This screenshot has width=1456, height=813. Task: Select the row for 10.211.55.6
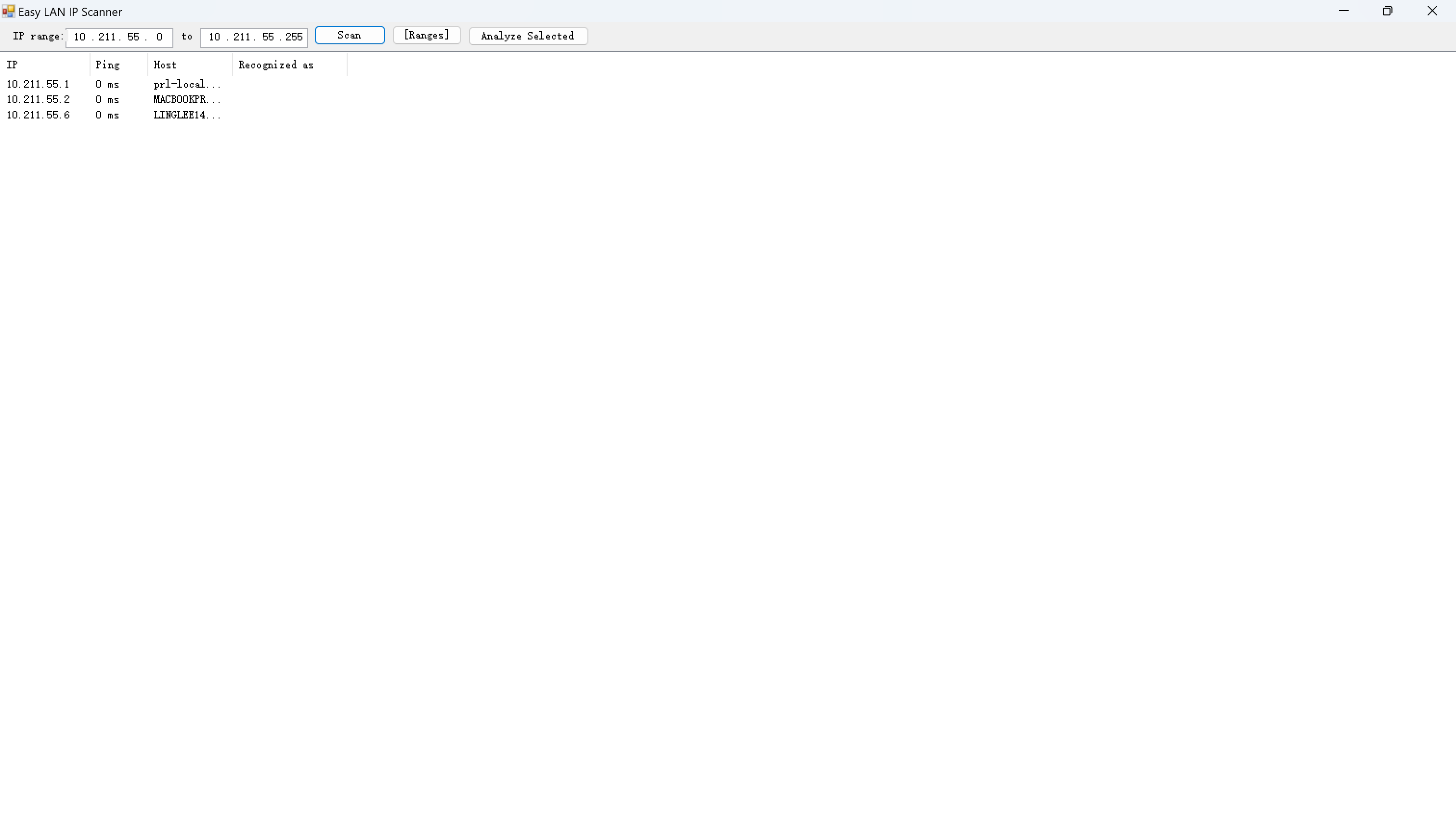point(38,115)
